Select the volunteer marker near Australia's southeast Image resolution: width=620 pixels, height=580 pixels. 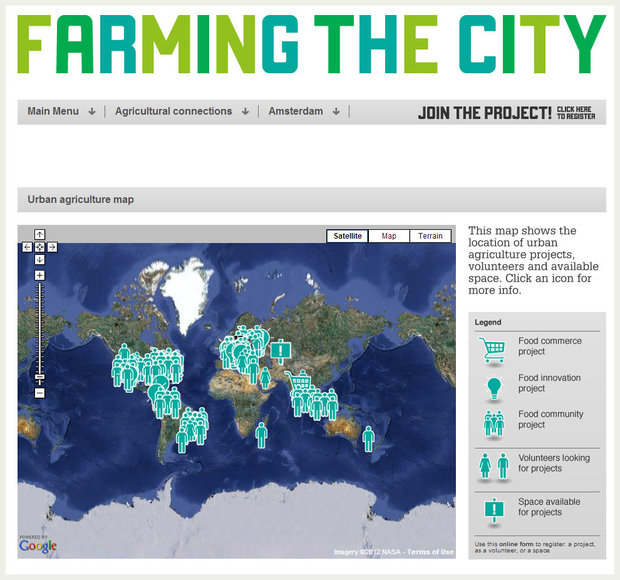click(x=368, y=438)
